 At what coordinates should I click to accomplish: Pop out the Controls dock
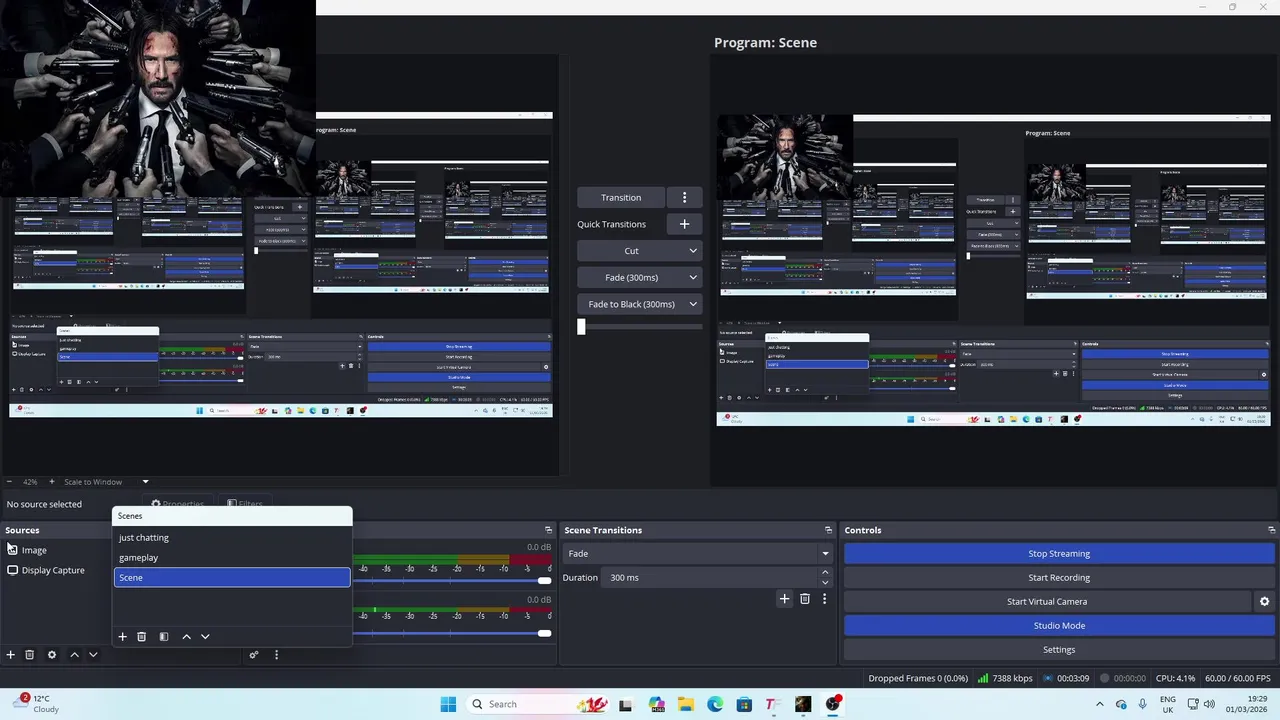point(1272,530)
